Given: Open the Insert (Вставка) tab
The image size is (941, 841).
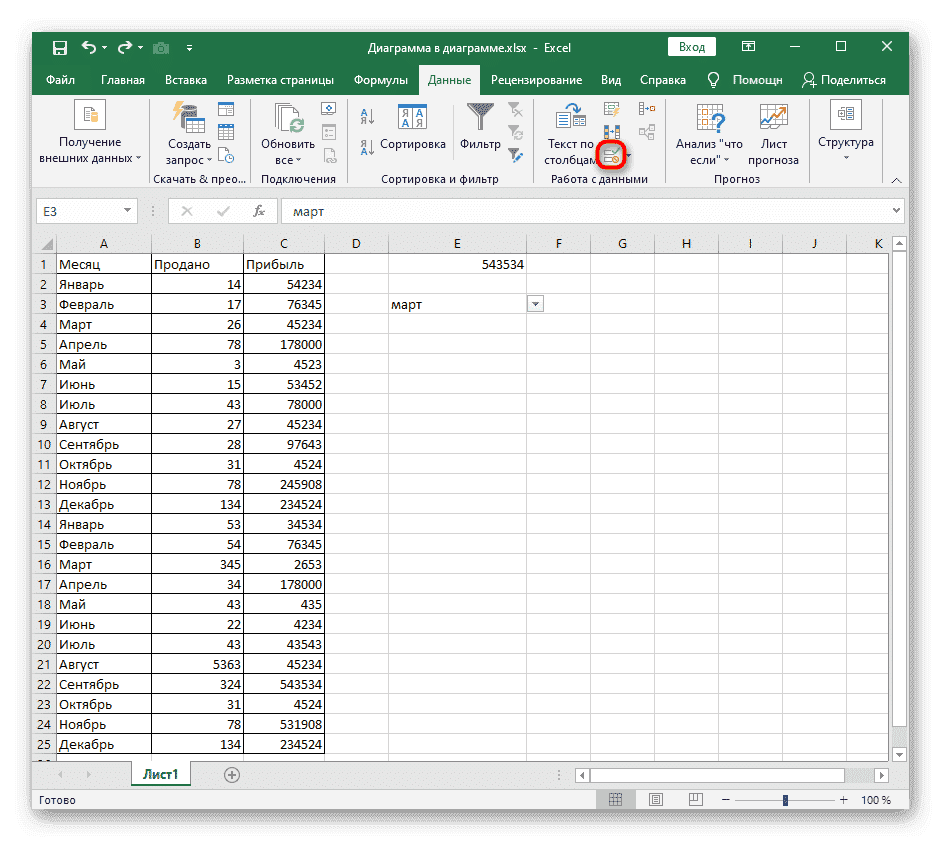Looking at the screenshot, I should tap(186, 80).
